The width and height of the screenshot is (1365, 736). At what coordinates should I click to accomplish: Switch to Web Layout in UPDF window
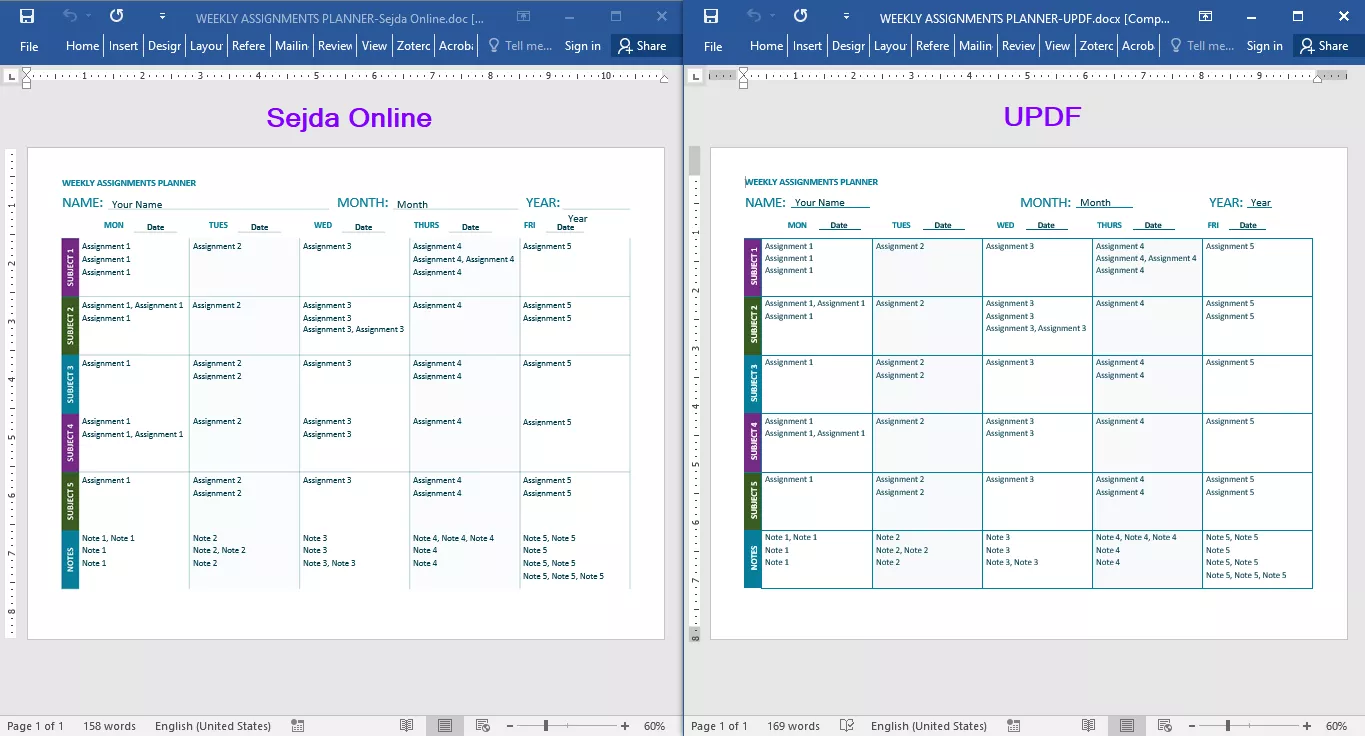click(1165, 726)
